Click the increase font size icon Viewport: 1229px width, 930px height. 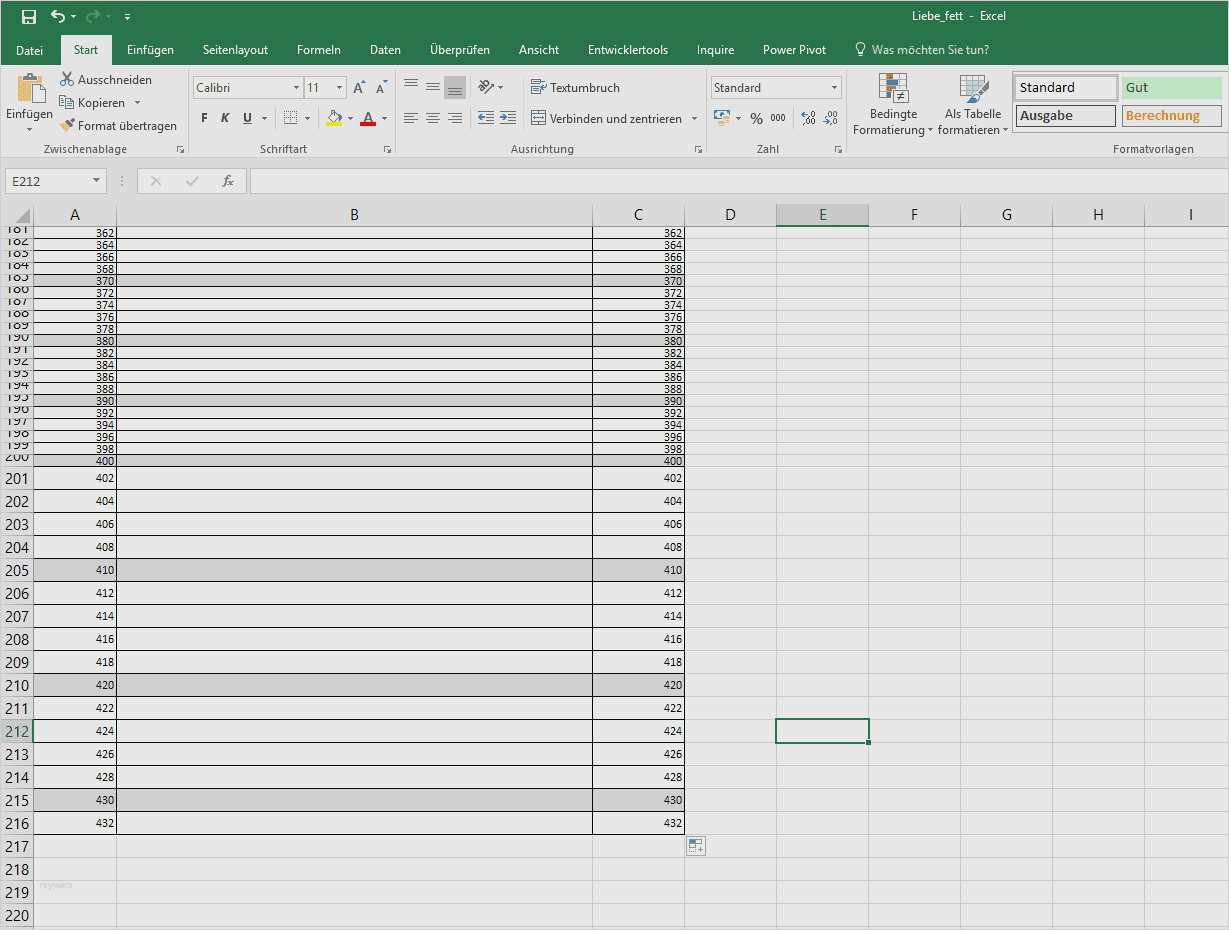pos(359,88)
